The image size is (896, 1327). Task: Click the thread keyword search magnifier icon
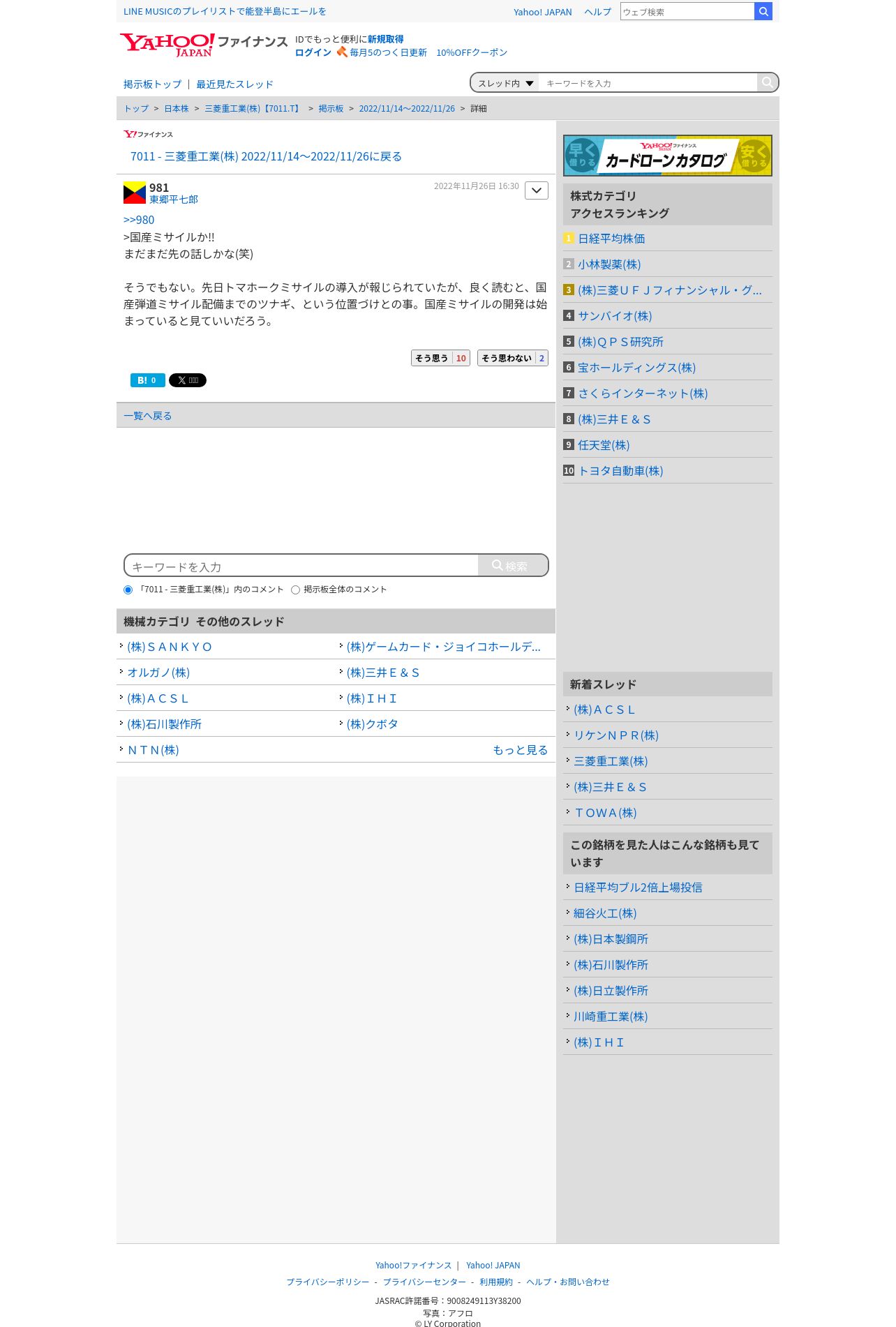click(767, 82)
